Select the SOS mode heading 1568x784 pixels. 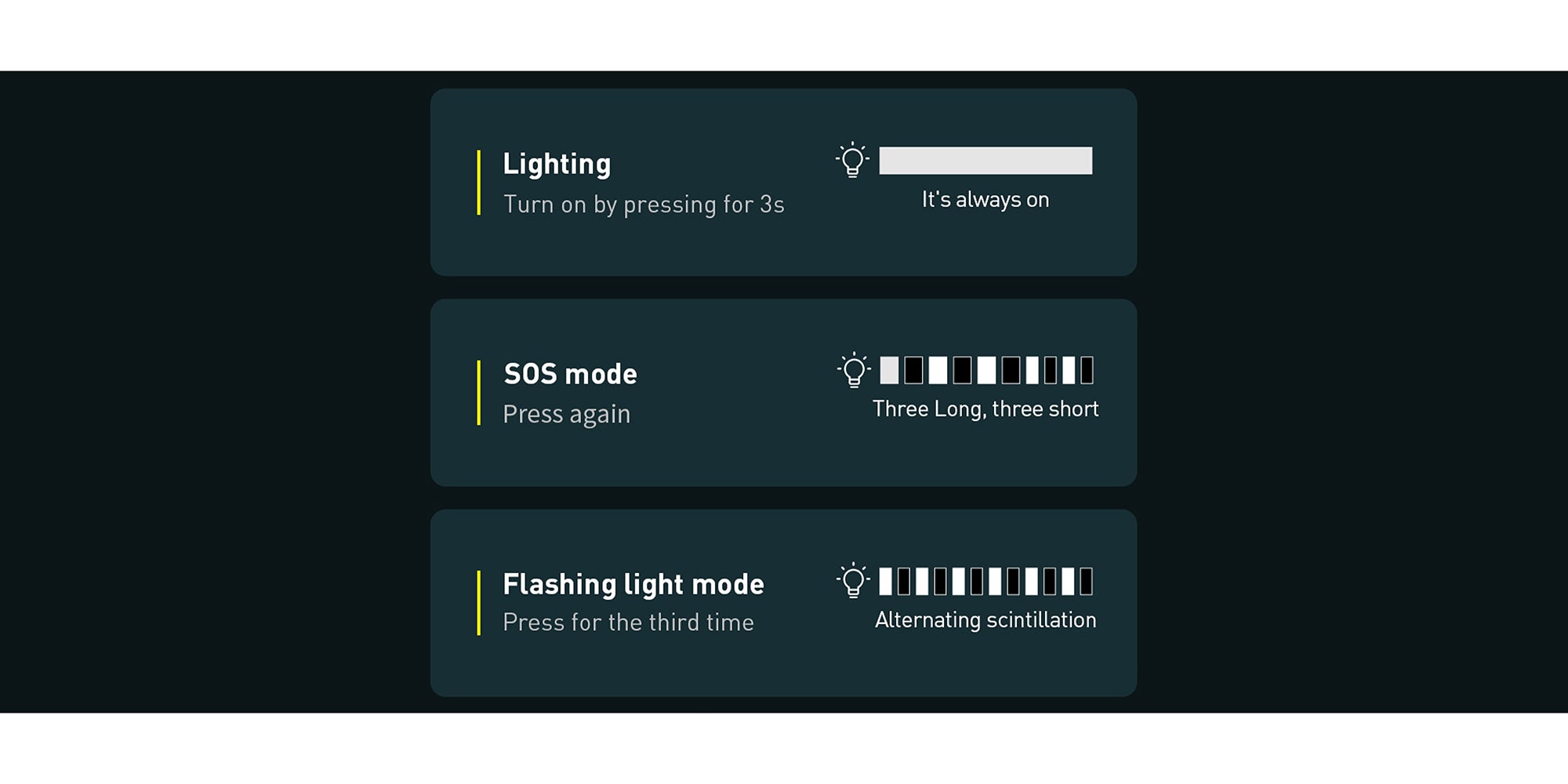click(x=570, y=374)
